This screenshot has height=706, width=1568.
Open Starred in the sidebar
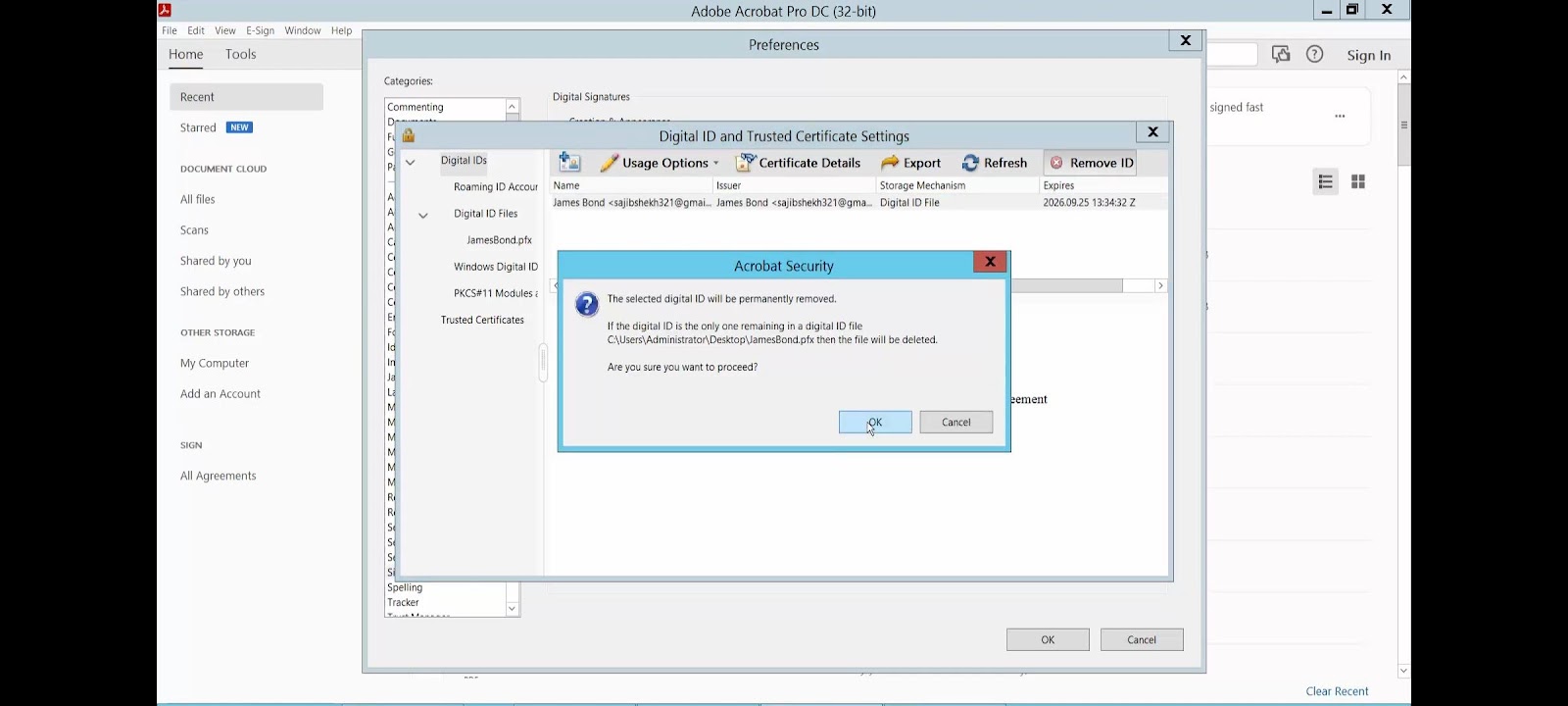point(198,127)
